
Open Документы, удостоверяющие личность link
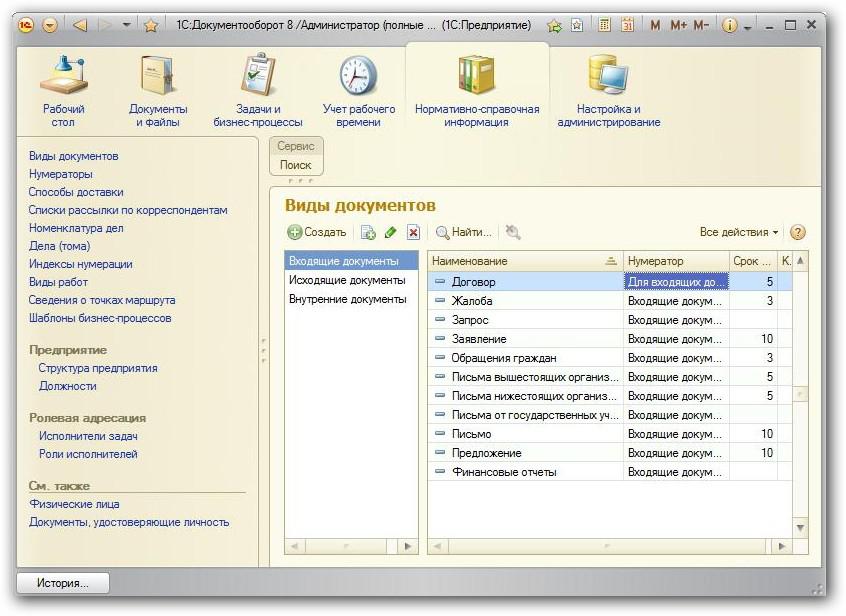pos(129,522)
